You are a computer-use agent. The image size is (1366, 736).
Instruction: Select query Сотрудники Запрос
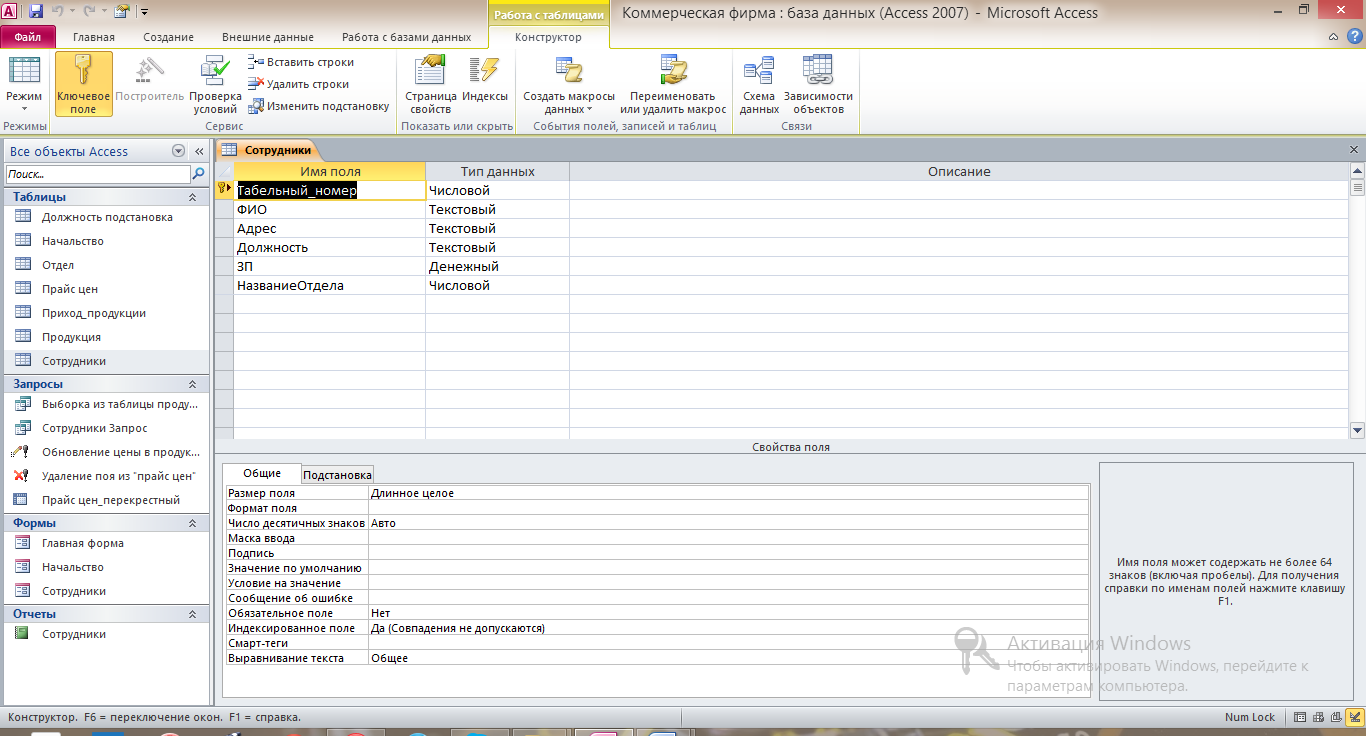pyautogui.click(x=106, y=428)
